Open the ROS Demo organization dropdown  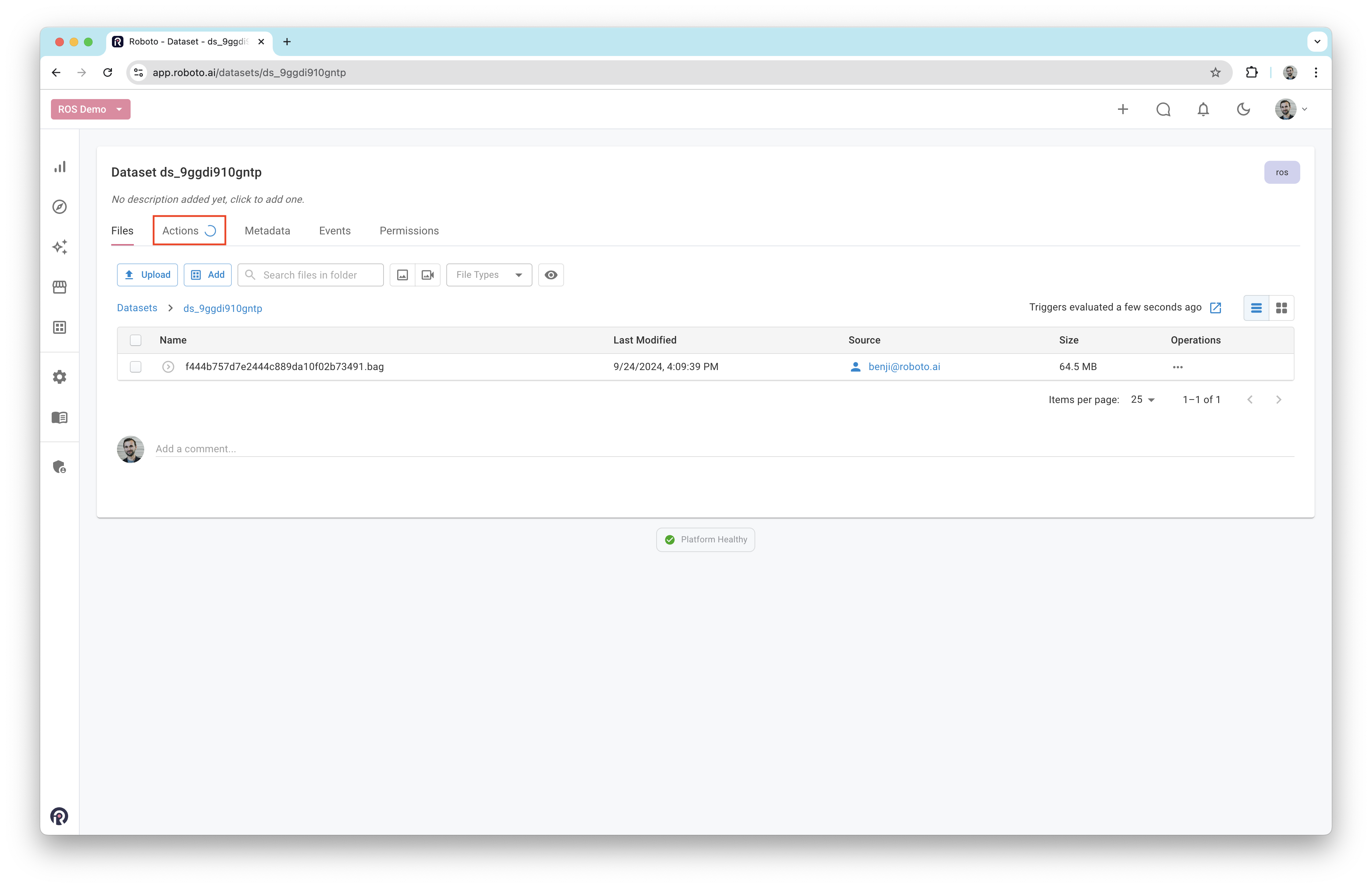[x=90, y=109]
